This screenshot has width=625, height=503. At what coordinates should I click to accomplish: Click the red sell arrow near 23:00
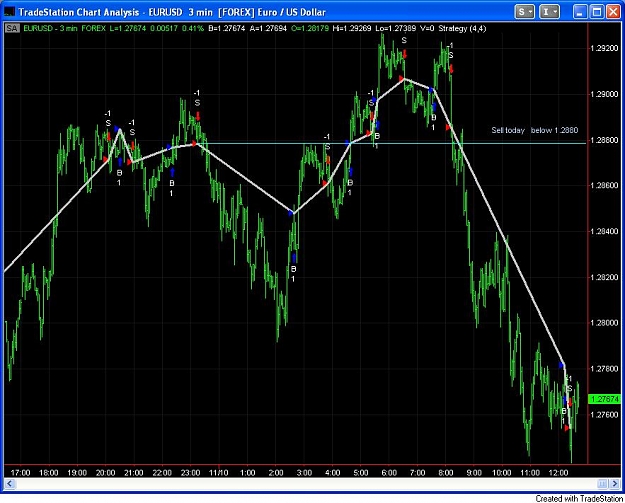point(198,116)
